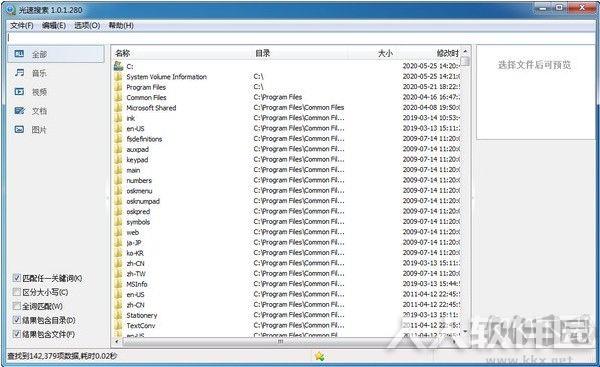Select the '2019-03-13 15:44' date cell
The width and height of the screenshot is (600, 367).
(x=431, y=284)
